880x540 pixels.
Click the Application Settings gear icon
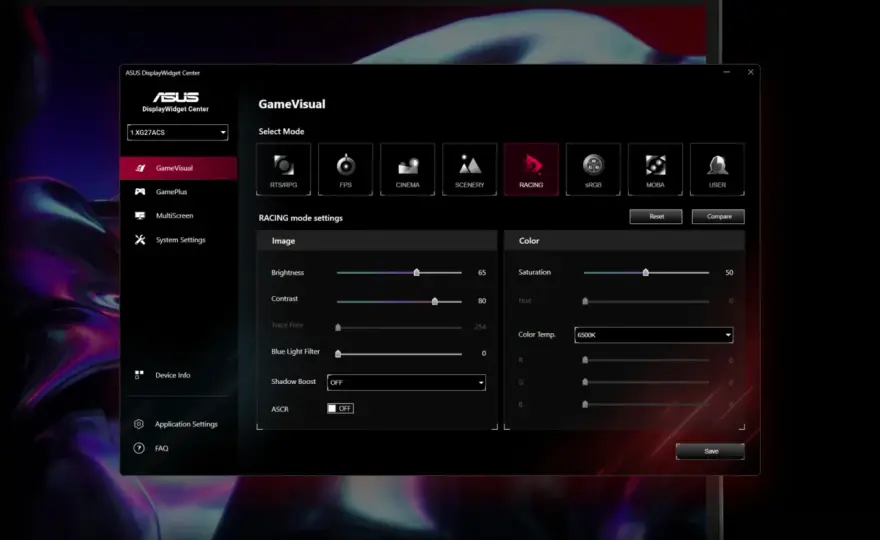(139, 424)
